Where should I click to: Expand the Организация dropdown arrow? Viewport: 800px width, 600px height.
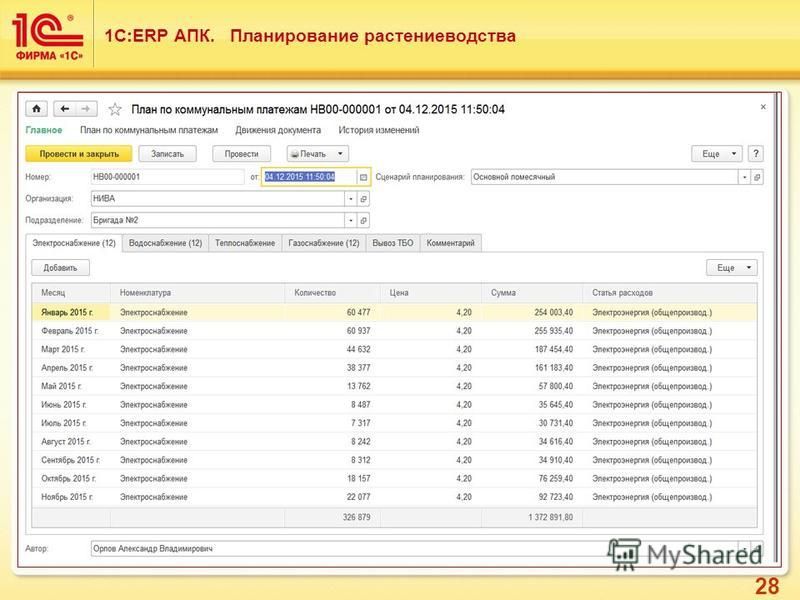pos(351,198)
